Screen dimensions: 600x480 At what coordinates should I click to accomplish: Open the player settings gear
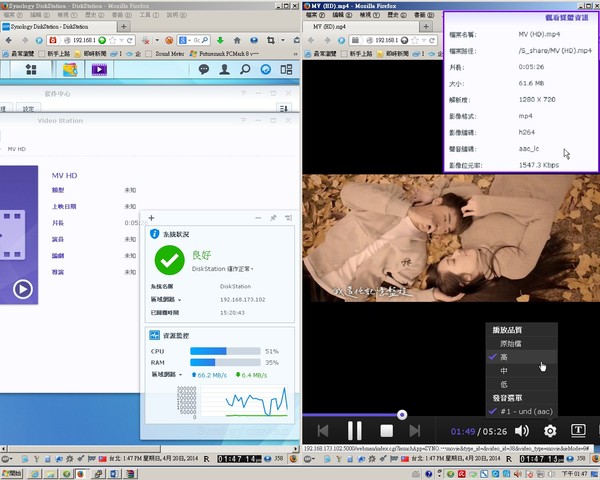click(550, 431)
